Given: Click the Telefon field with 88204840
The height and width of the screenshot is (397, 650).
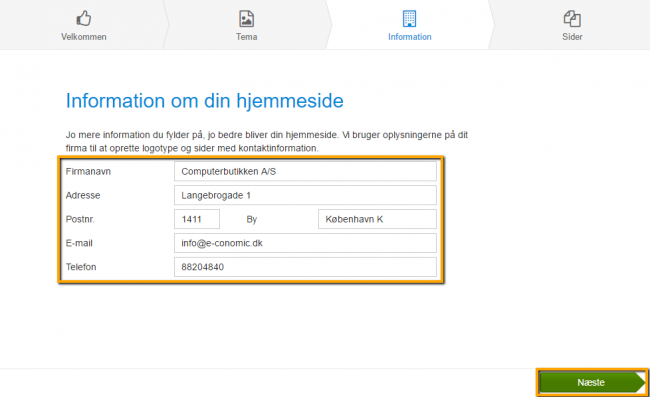Looking at the screenshot, I should (305, 267).
